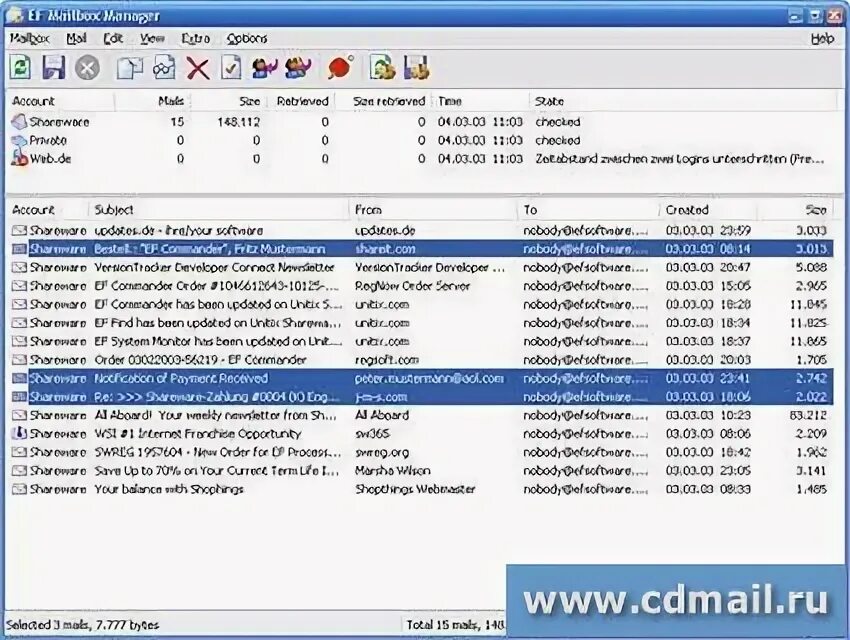Click envelope icon of SWREG 1957604 mail

click(x=20, y=452)
